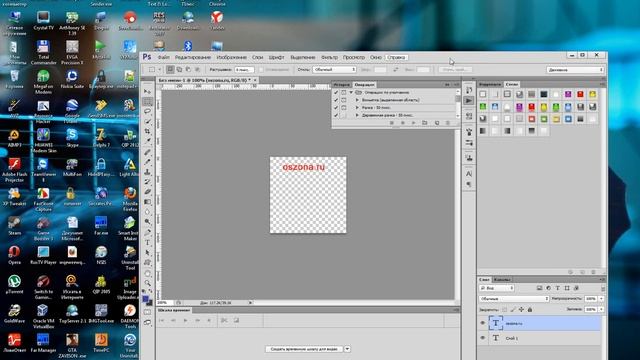Open the Редактирование menu
Screen dimensions: 640x360
[x=193, y=58]
